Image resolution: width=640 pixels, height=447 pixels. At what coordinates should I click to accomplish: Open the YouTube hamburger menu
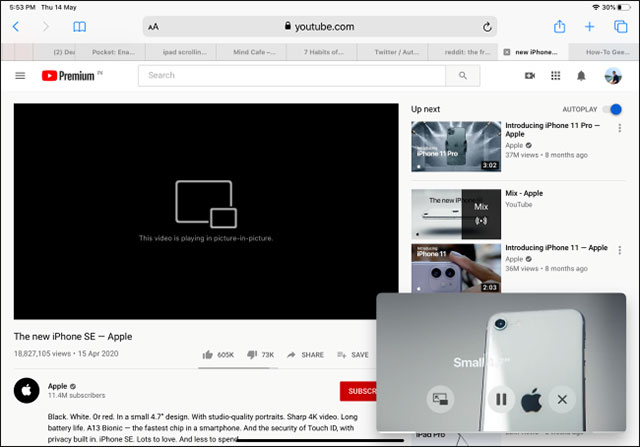(x=20, y=76)
